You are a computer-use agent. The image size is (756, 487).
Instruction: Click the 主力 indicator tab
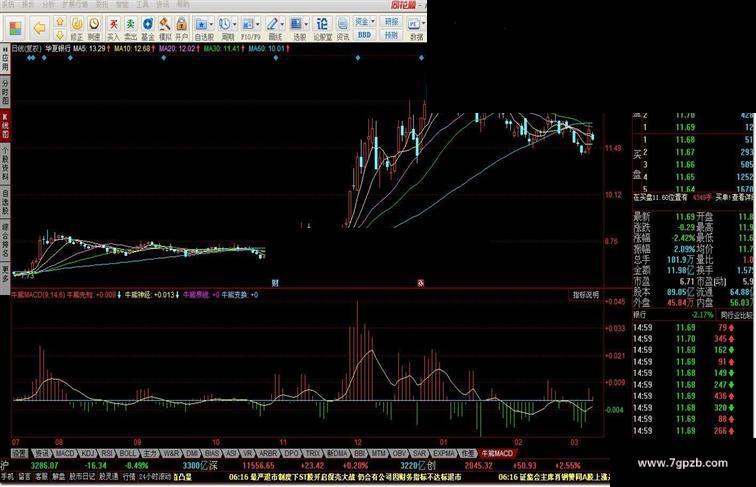tap(150, 453)
